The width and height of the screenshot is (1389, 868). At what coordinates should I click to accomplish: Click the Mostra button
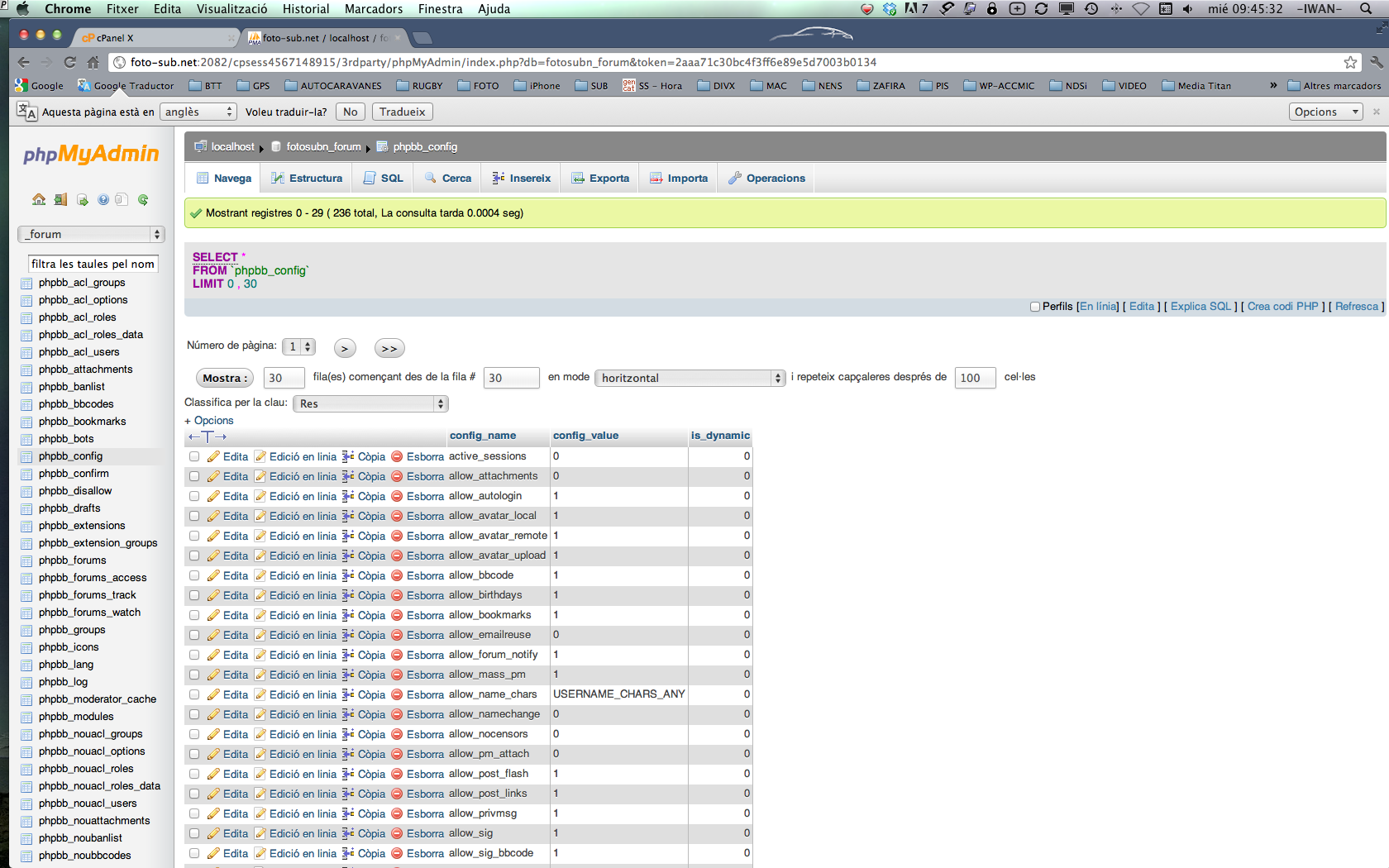pos(224,378)
